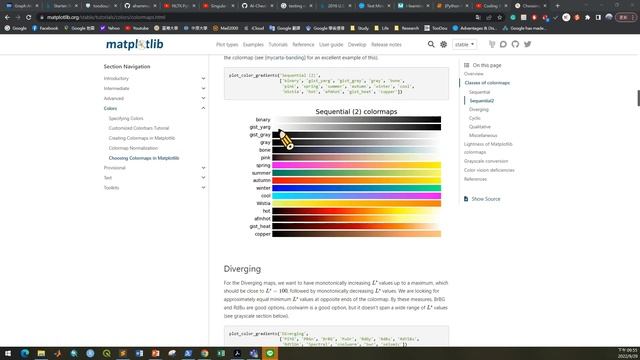Click the winter colormap gradient bar
Image resolution: width=640 pixels, height=360 pixels.
[x=356, y=188]
